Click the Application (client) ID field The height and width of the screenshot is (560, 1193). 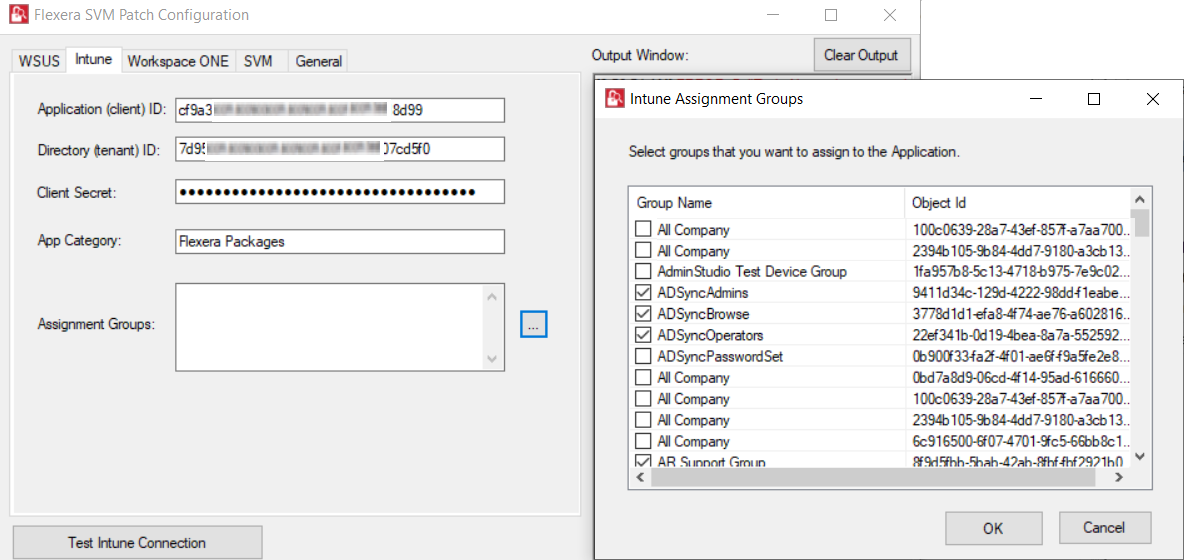pos(339,110)
